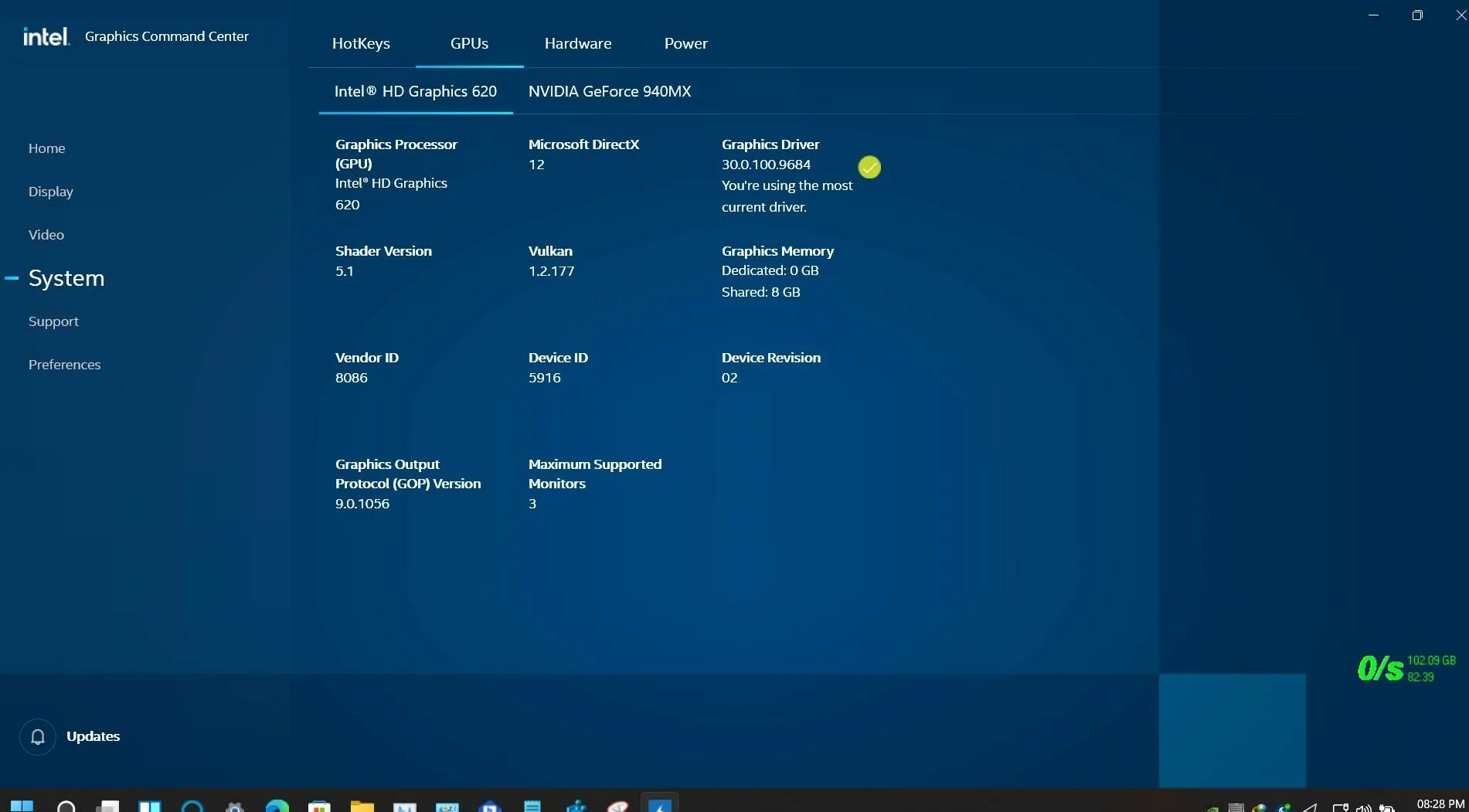
Task: Open Video section in sidebar
Action: click(46, 235)
